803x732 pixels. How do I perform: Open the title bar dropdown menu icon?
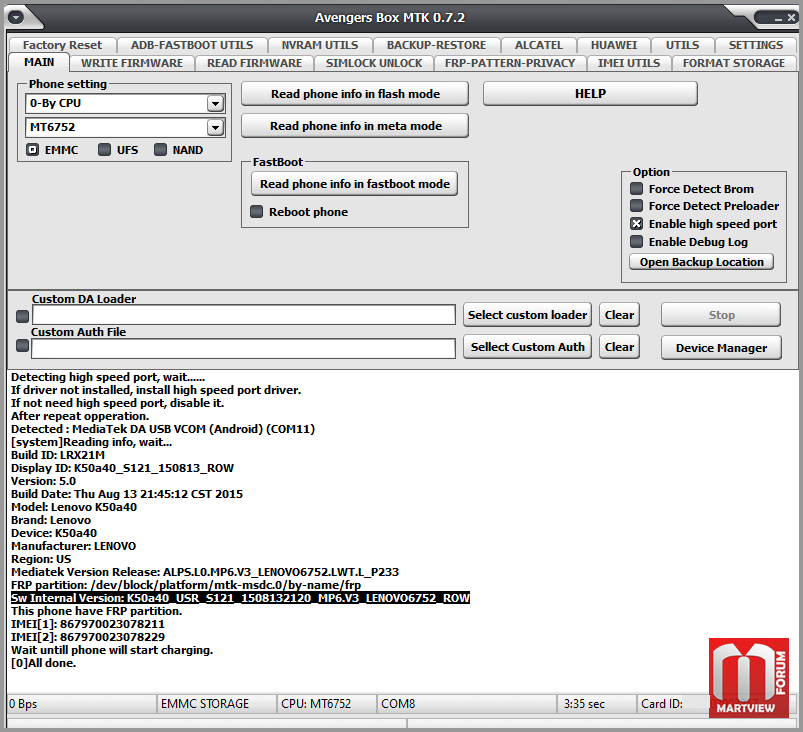click(x=16, y=17)
